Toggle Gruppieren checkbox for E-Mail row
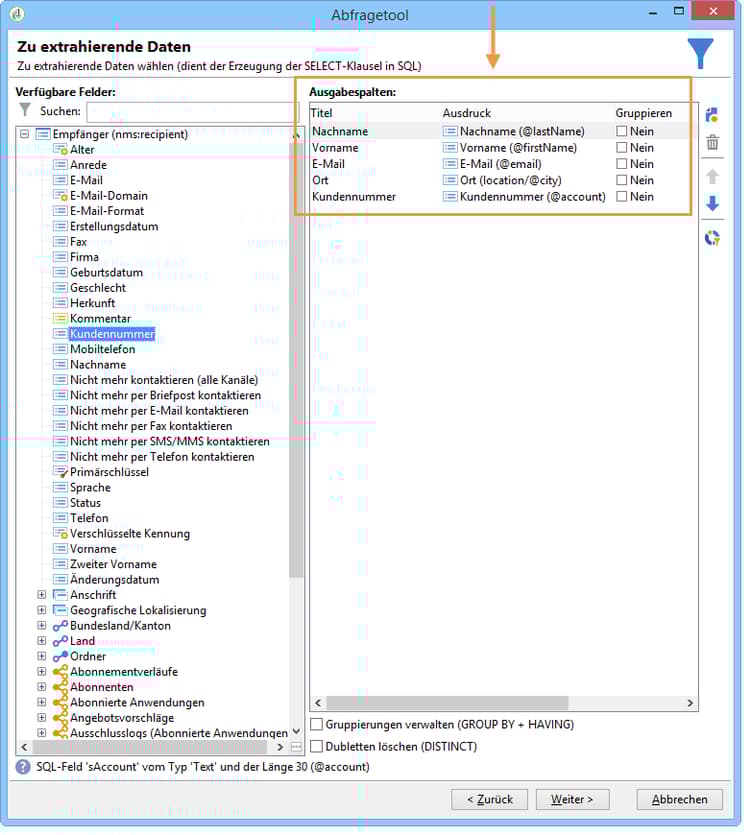The height and width of the screenshot is (835, 750). 621,164
